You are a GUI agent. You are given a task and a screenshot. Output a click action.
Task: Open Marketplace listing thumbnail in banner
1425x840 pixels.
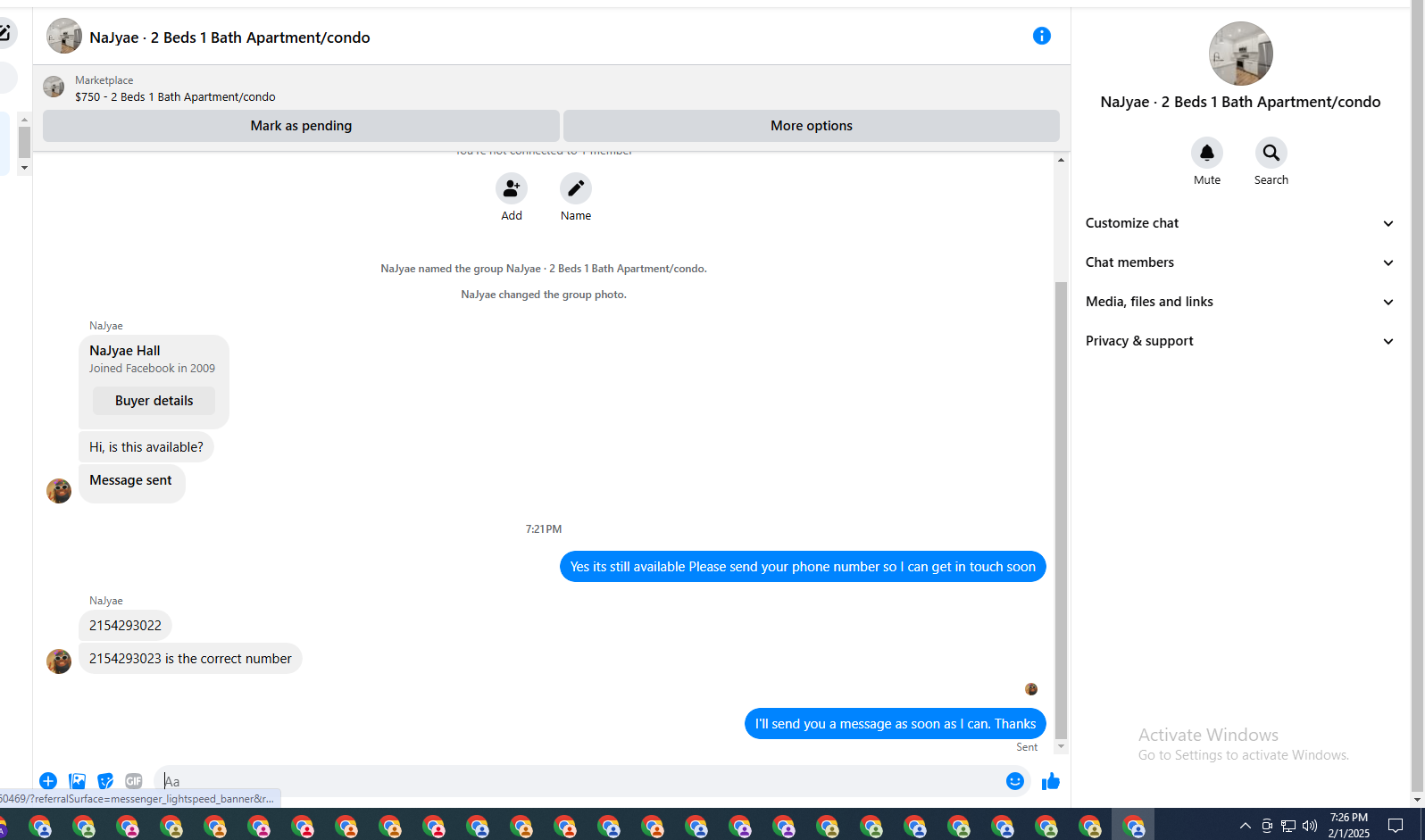(x=54, y=87)
